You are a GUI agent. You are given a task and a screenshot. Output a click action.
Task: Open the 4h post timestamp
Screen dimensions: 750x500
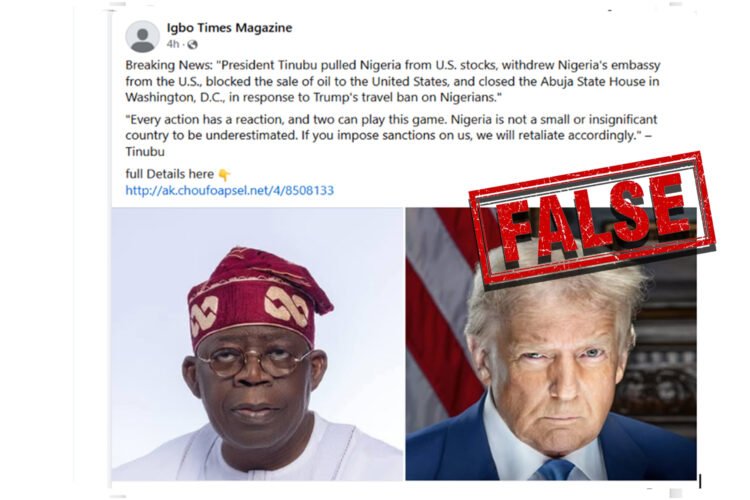[x=173, y=44]
